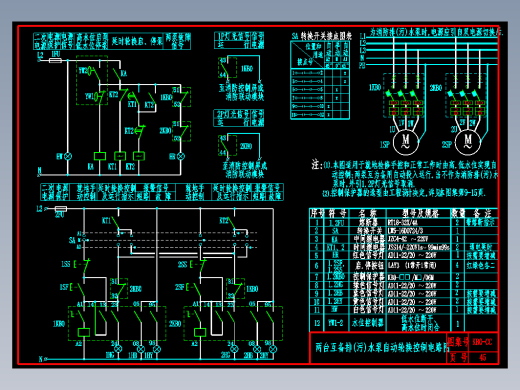Select the 2FU fuse symbol
This screenshot has height=390, width=520.
[61, 209]
